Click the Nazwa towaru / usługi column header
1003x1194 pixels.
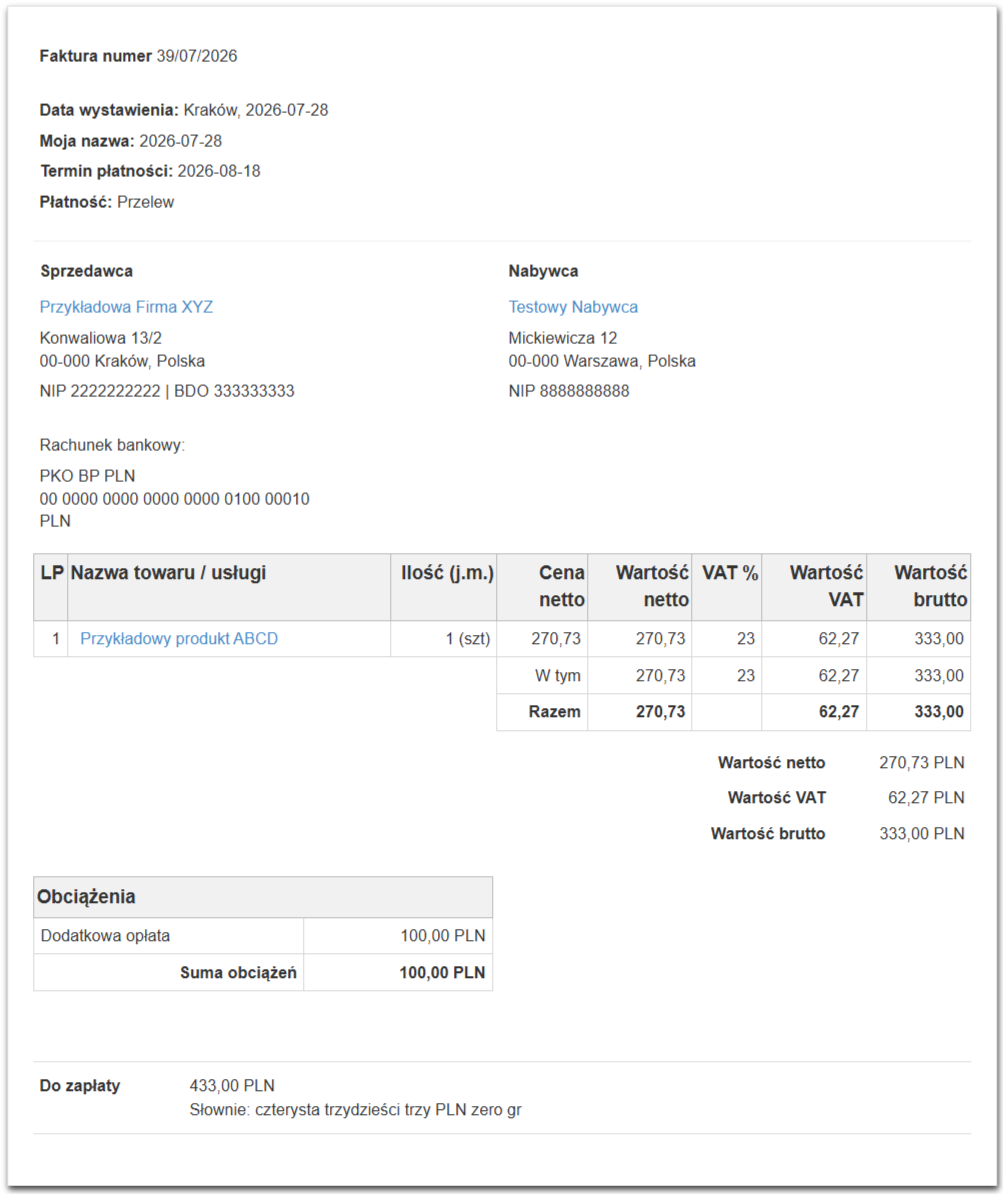pos(229,586)
